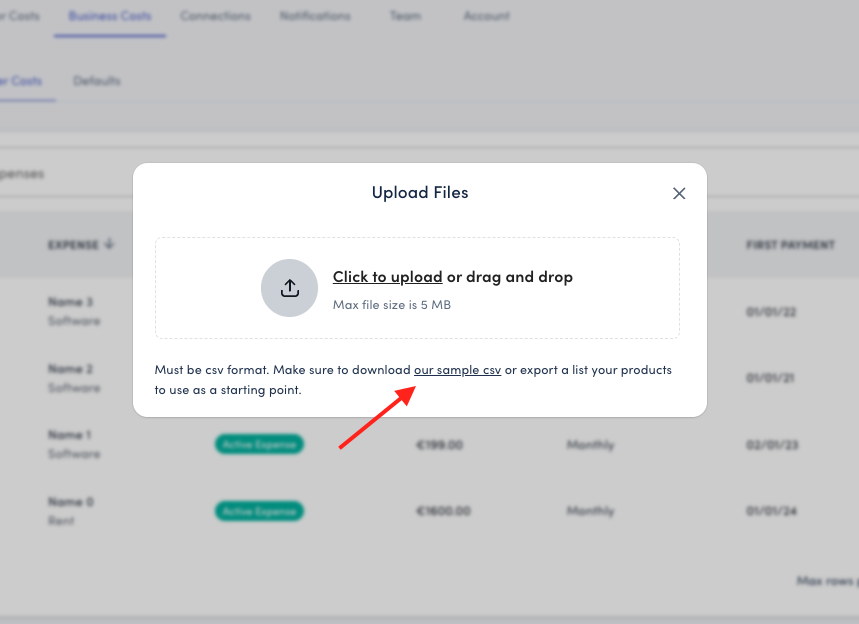The height and width of the screenshot is (624, 859).
Task: Close the Upload Files dialog
Action: pos(679,194)
